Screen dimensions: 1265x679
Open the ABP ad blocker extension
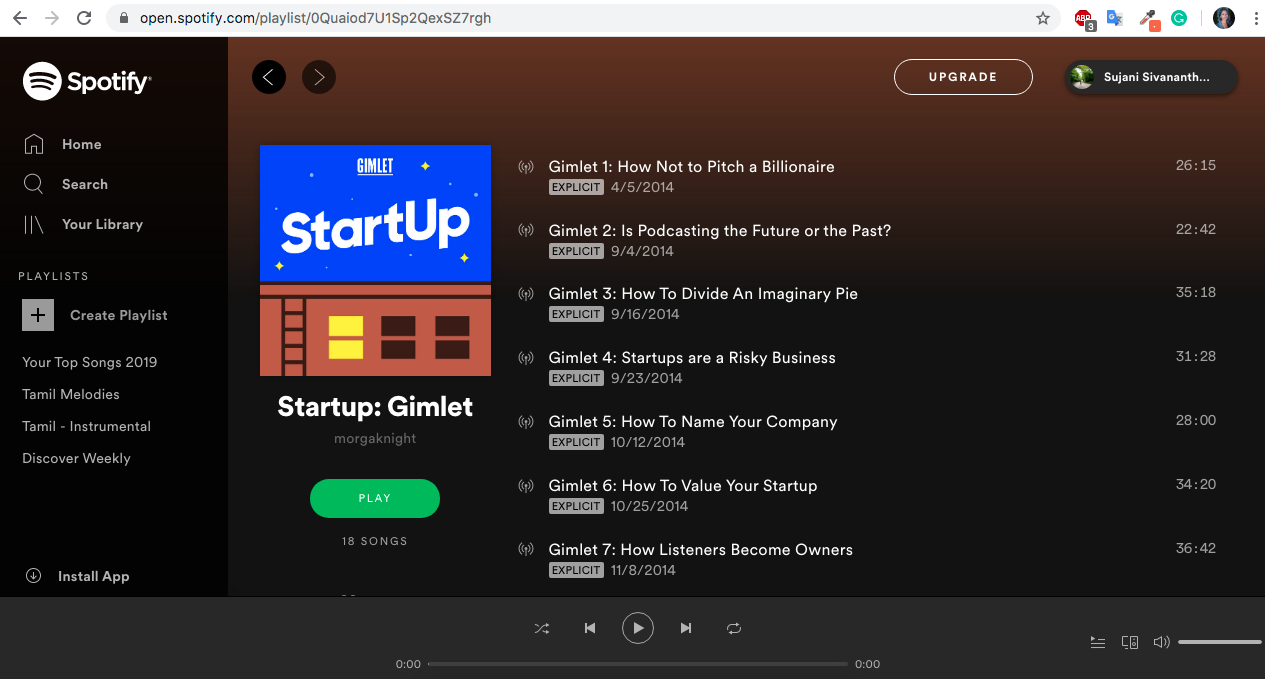[1084, 18]
